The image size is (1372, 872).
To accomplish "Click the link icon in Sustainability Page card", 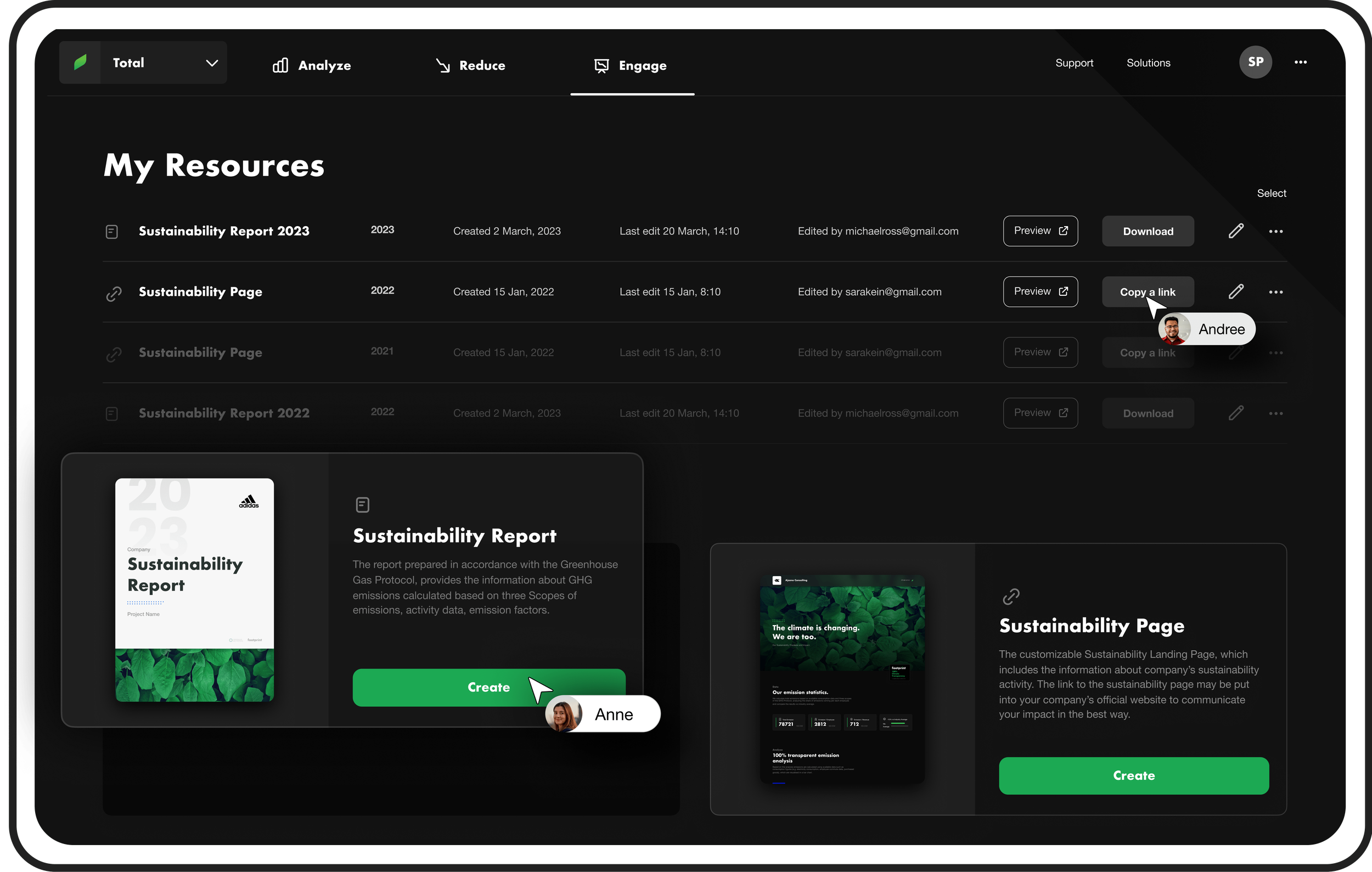I will point(1011,597).
